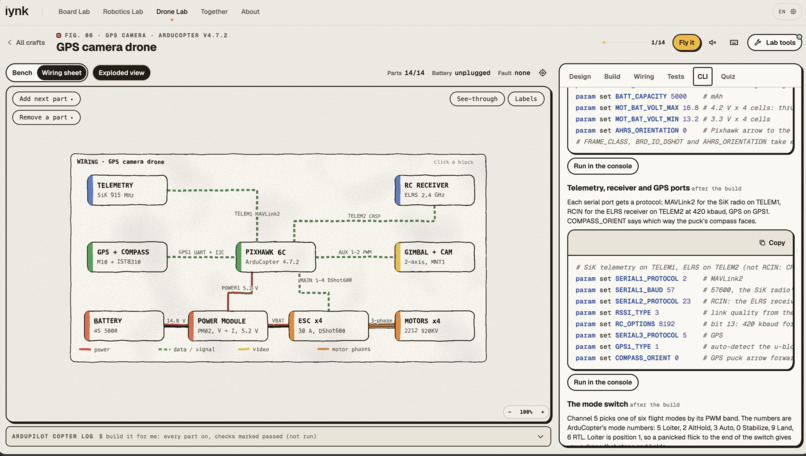This screenshot has width=806, height=456.
Task: Click the Fault none status
Action: coord(514,73)
